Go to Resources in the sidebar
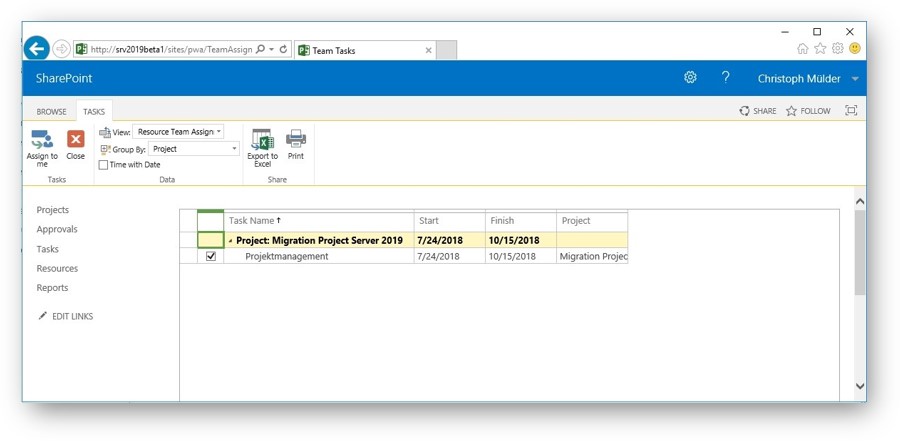Screen dimensions: 900x441 pyautogui.click(x=57, y=268)
